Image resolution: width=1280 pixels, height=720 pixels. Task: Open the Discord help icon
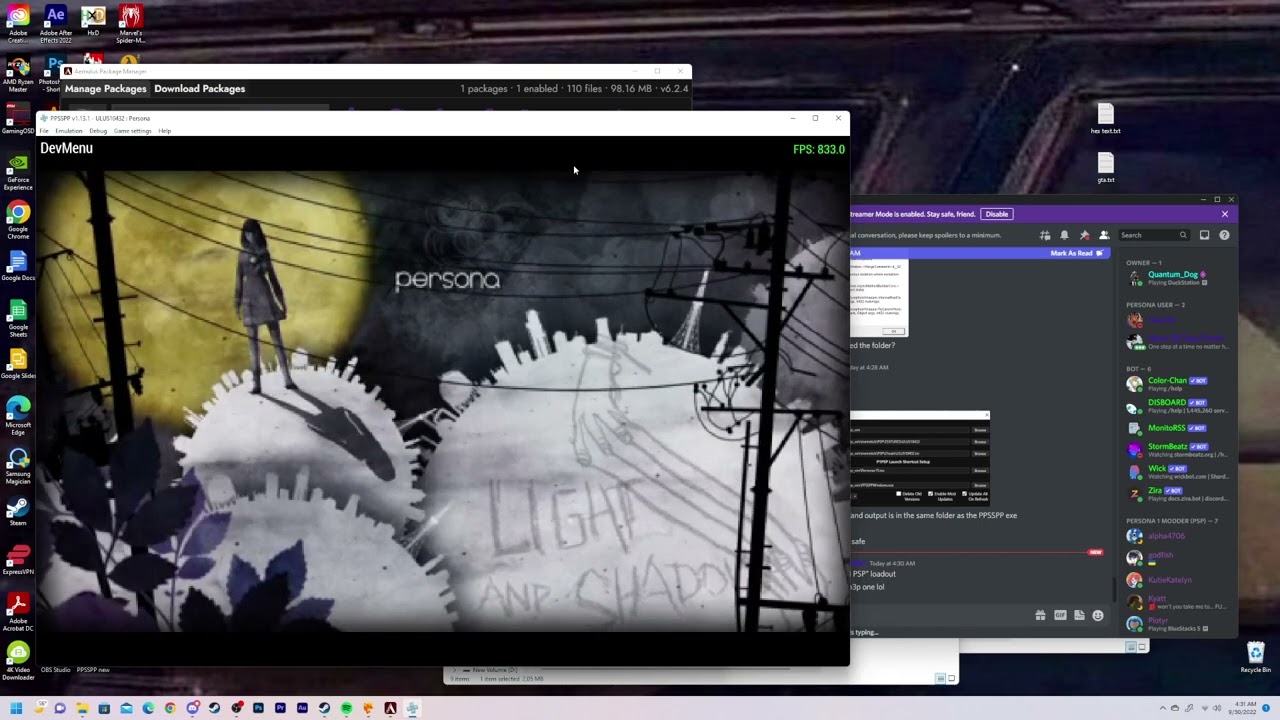coord(1224,235)
